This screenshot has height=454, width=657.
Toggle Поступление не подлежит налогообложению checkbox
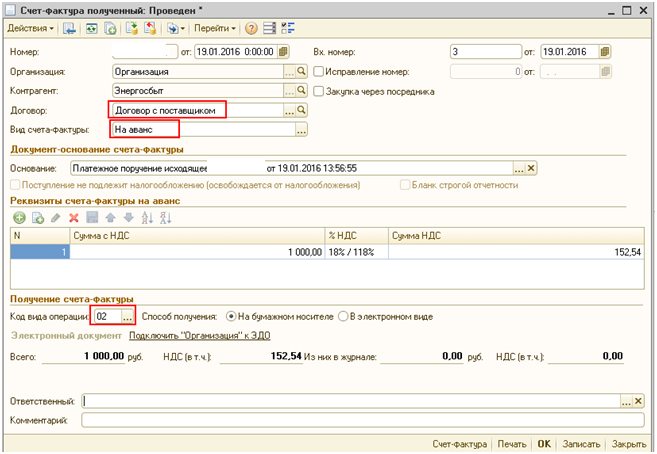[16, 185]
